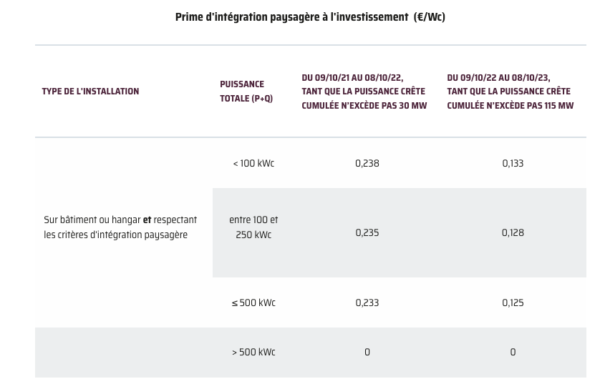Screen dimensions: 600x389
Task: Click the value 0,238
Action: [x=367, y=163]
